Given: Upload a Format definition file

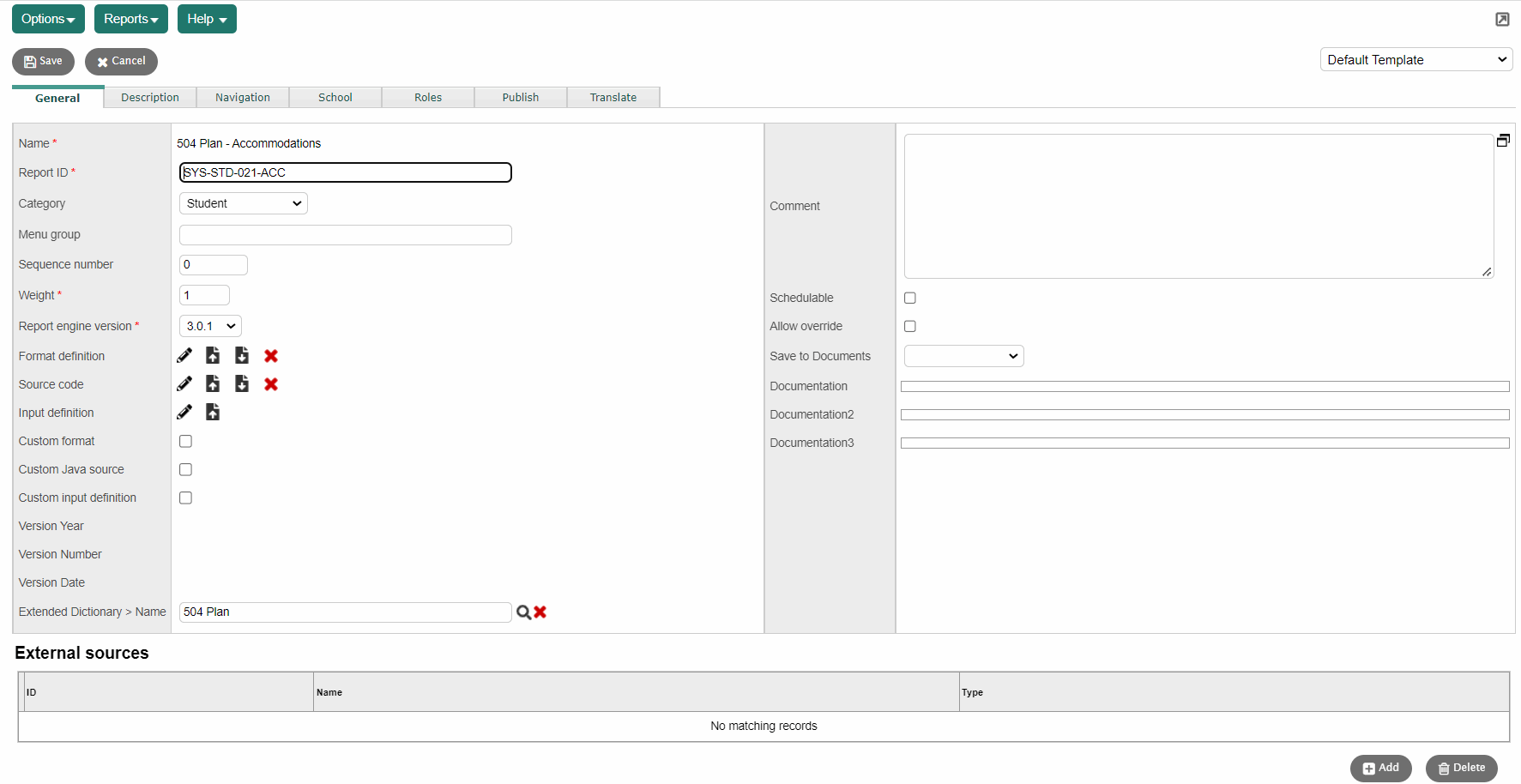Looking at the screenshot, I should coord(213,356).
